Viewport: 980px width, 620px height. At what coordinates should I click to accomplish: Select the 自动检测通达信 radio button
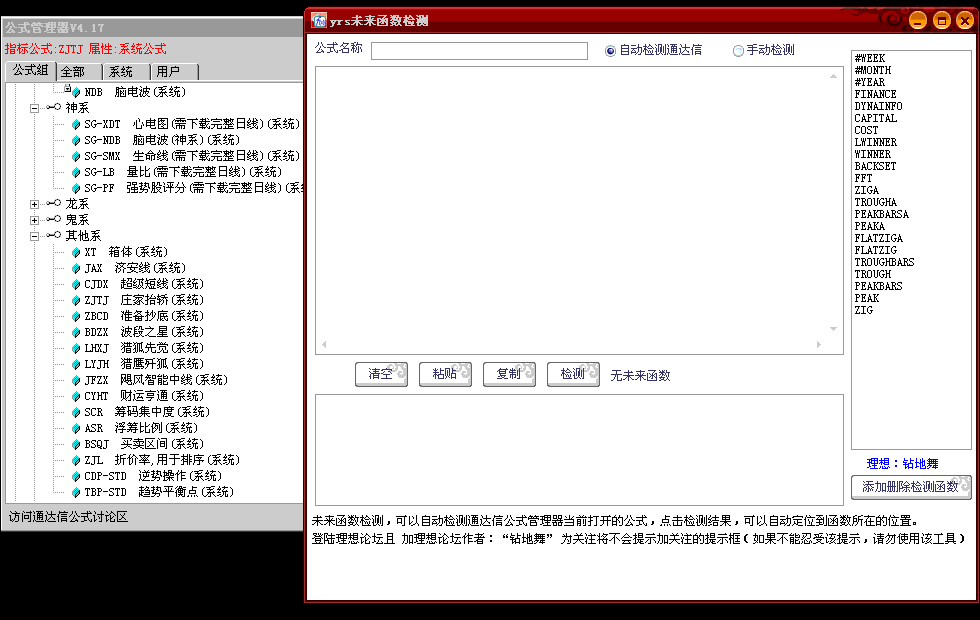point(611,50)
